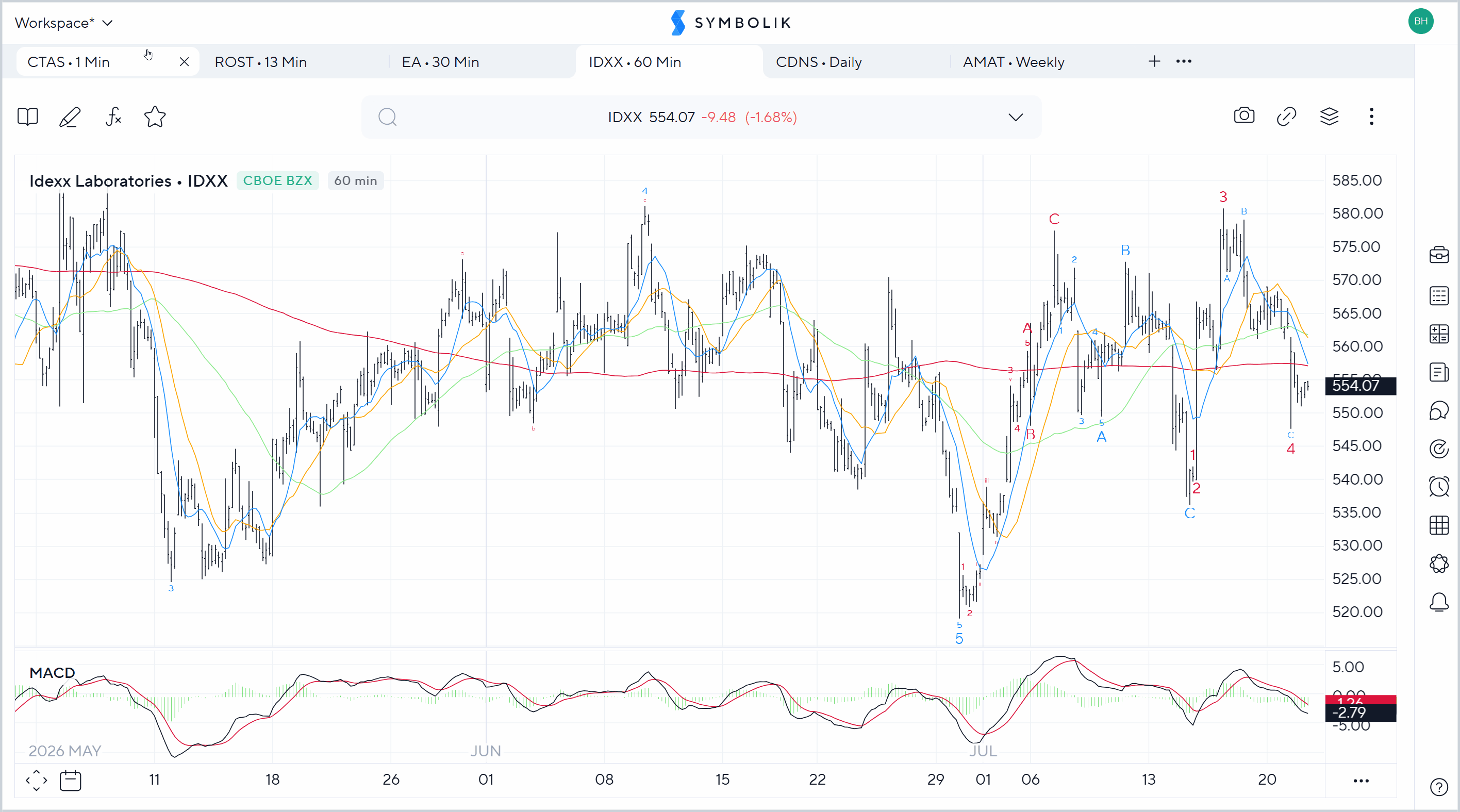
Task: Open the fx indicators menu
Action: click(113, 118)
